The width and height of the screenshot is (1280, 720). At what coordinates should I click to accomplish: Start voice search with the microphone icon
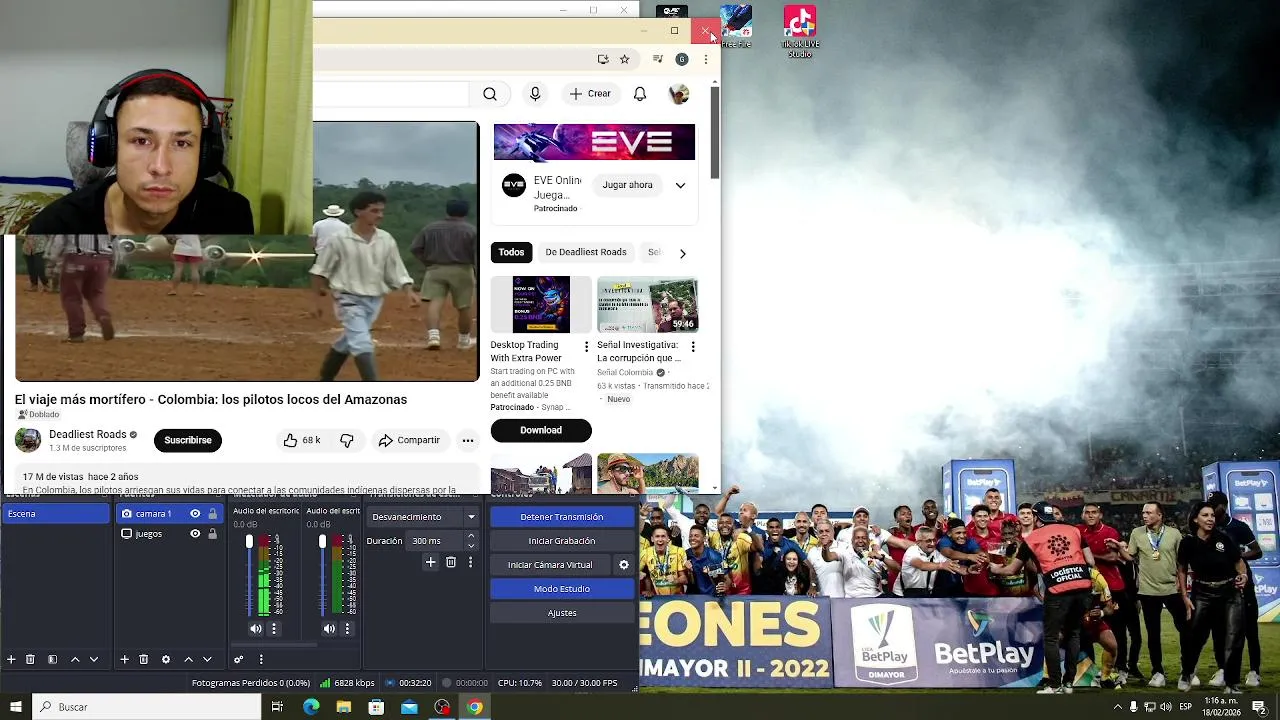535,94
